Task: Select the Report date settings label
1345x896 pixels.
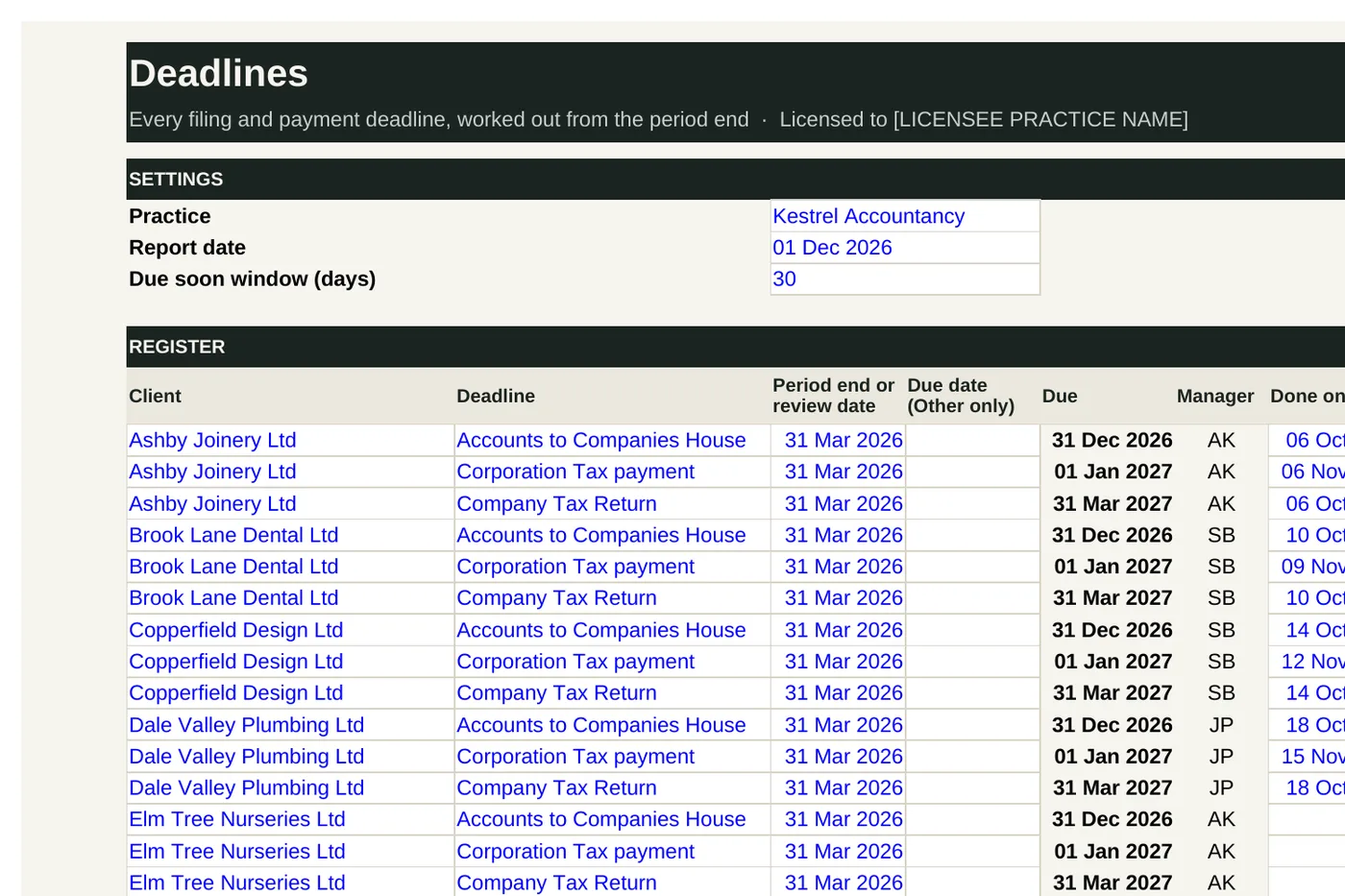Action: [187, 248]
